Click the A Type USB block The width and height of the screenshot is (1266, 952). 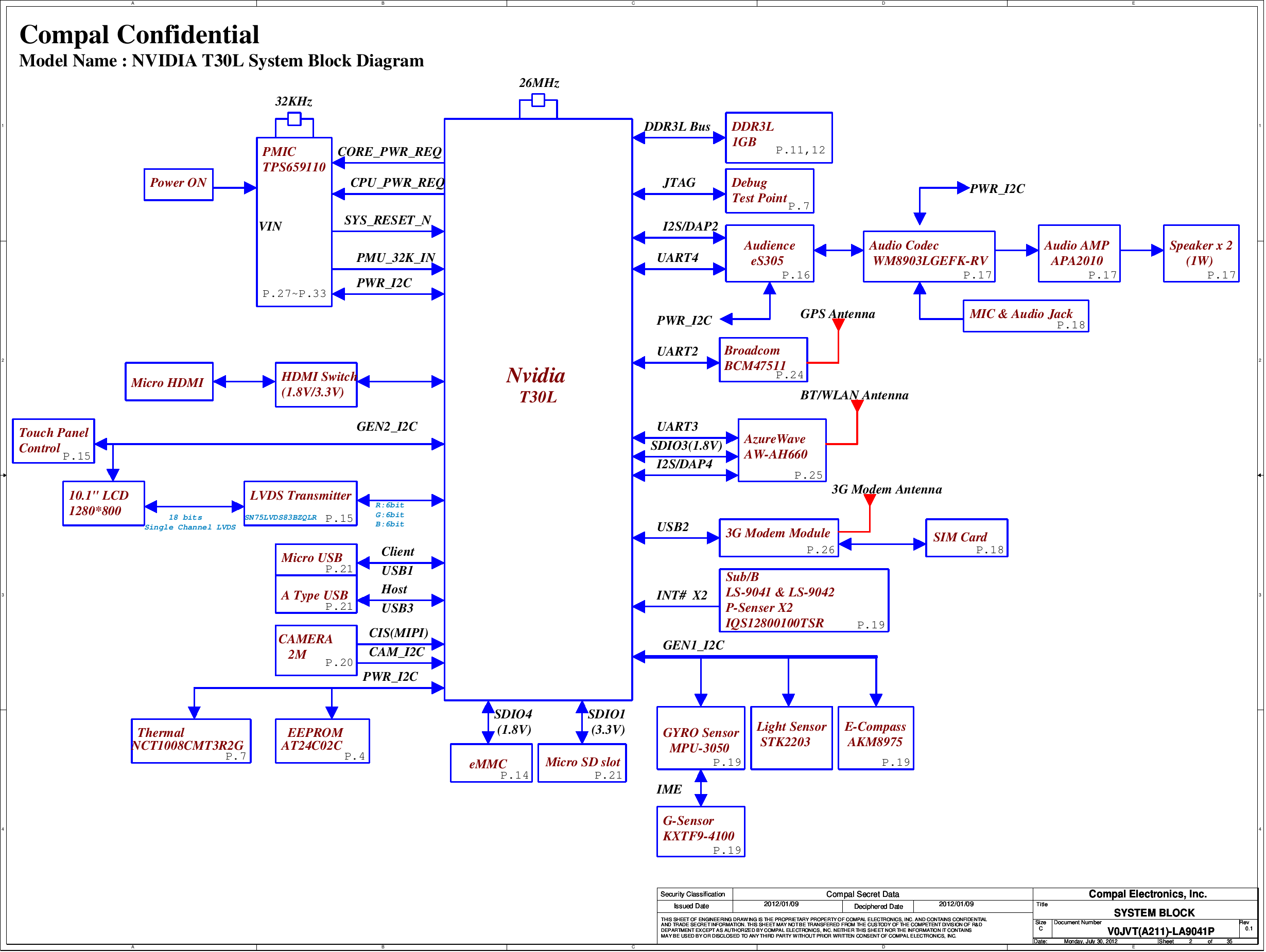click(316, 594)
